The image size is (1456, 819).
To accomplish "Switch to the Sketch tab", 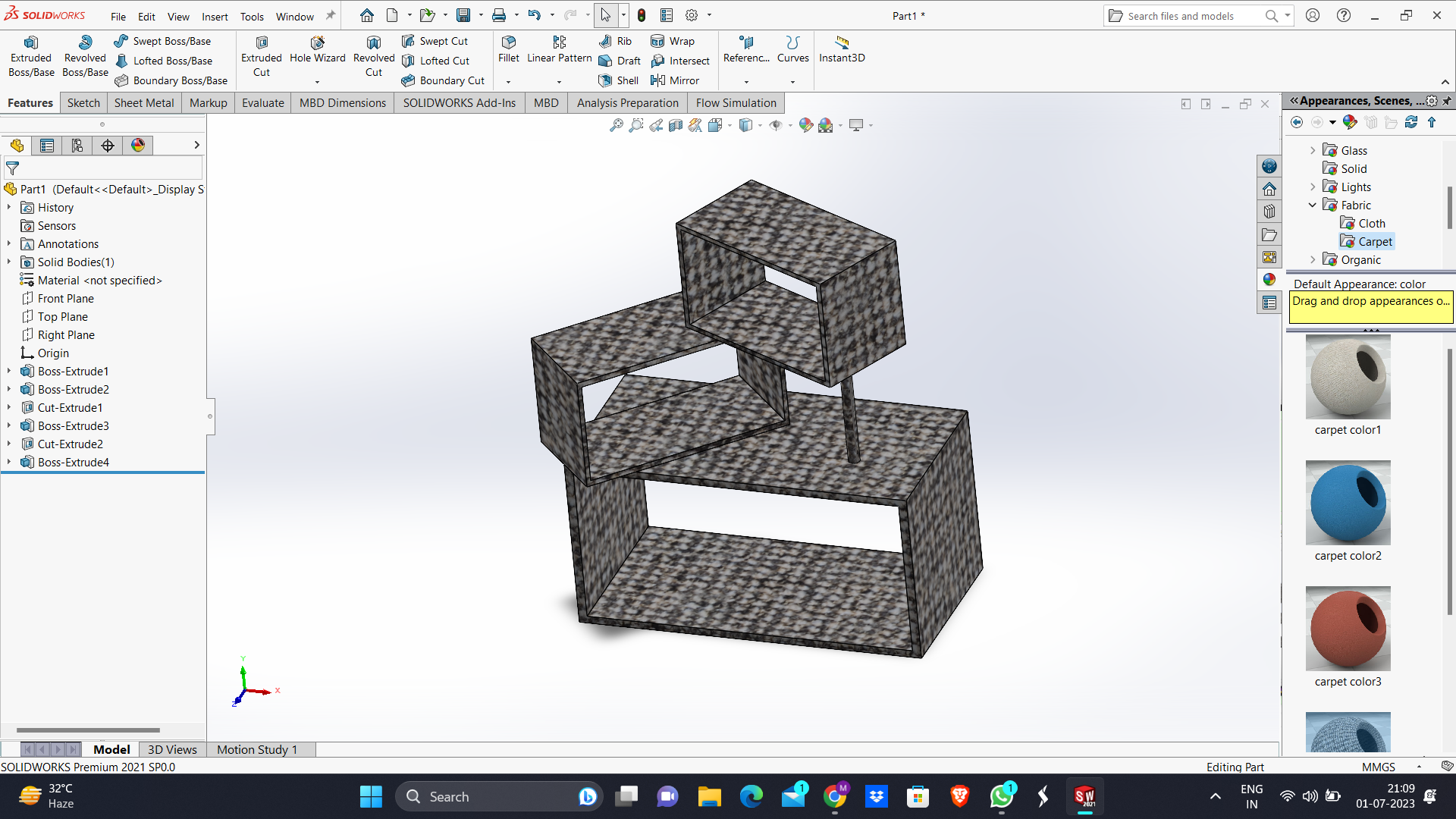I will tap(83, 103).
